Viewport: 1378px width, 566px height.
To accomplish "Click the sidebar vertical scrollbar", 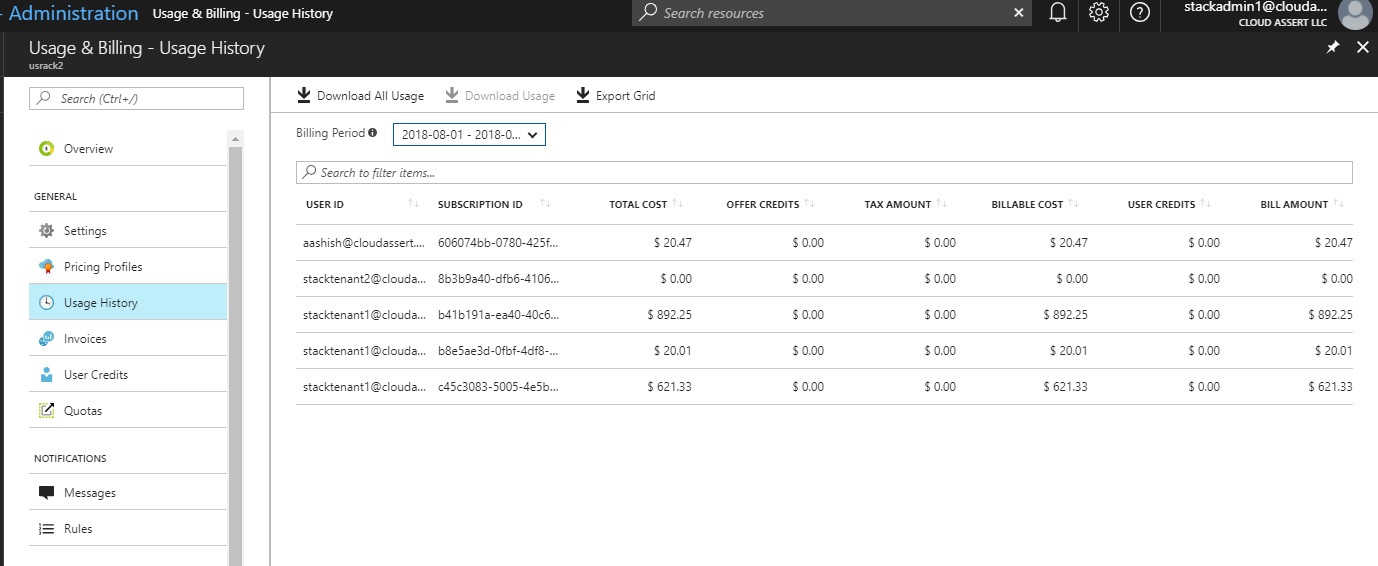I will pyautogui.click(x=236, y=350).
